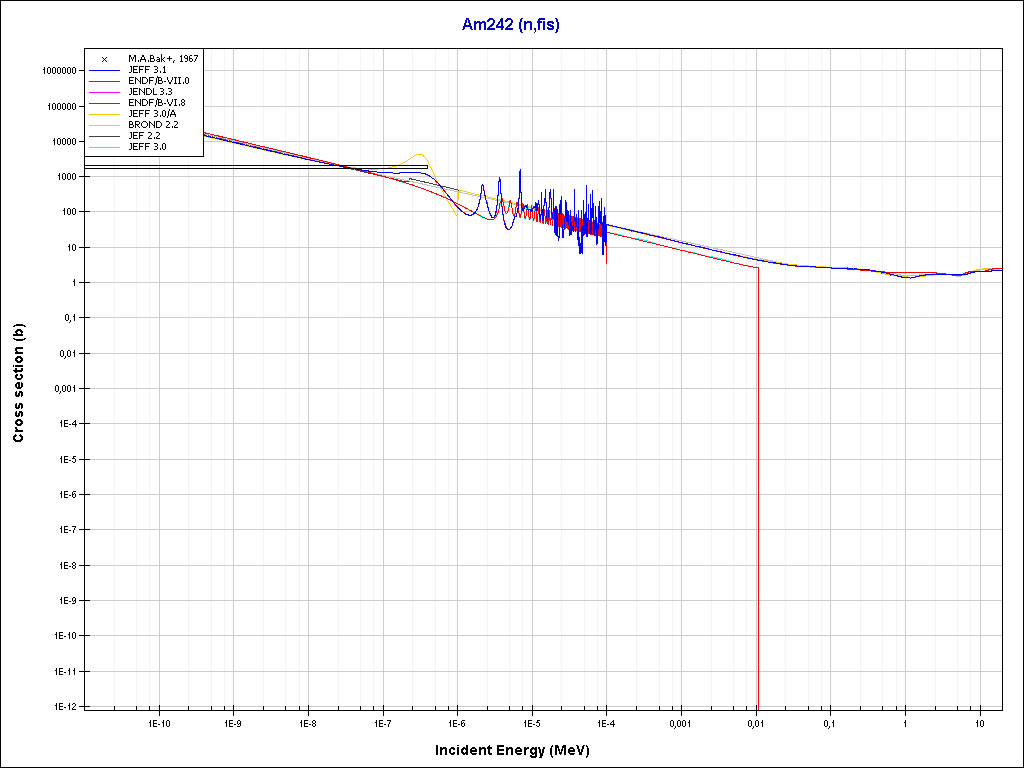This screenshot has height=768, width=1024.
Task: Select the ENDF/B-VII.0 legend entry
Action: click(x=151, y=80)
